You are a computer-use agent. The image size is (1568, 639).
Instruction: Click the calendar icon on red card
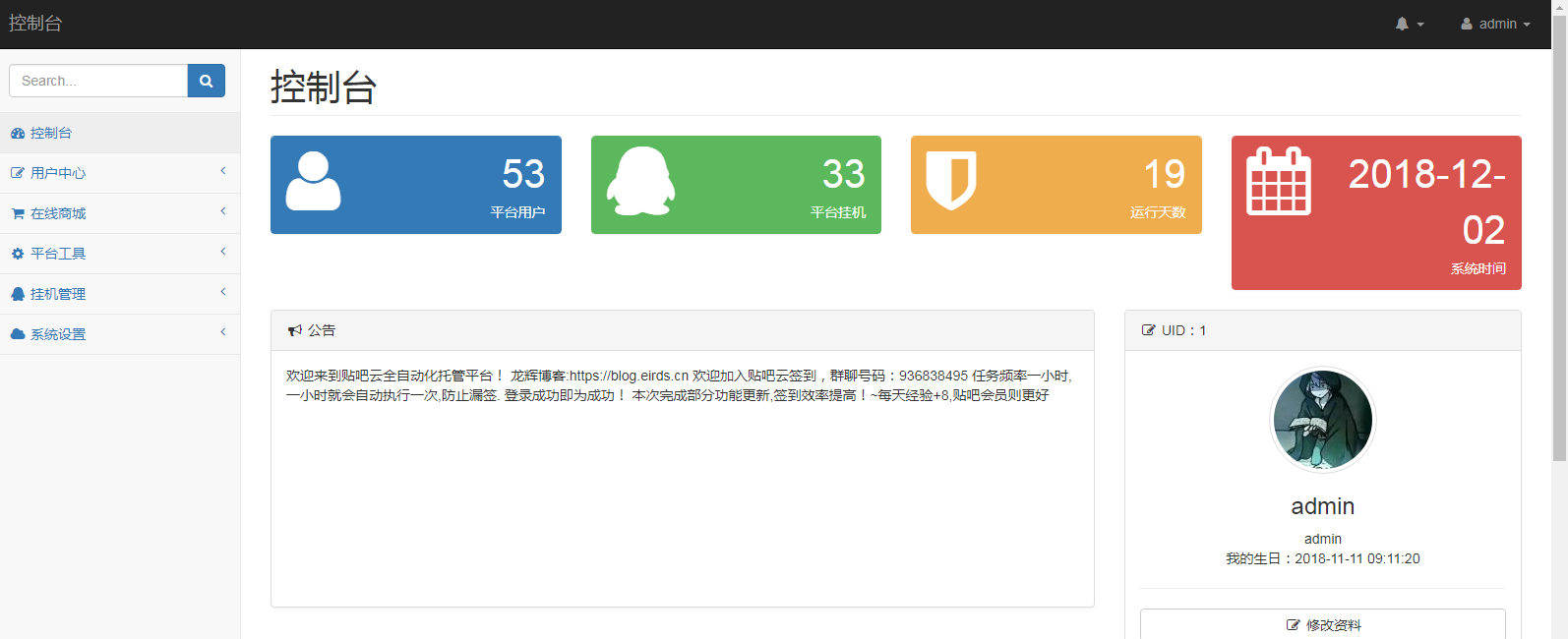click(1278, 182)
